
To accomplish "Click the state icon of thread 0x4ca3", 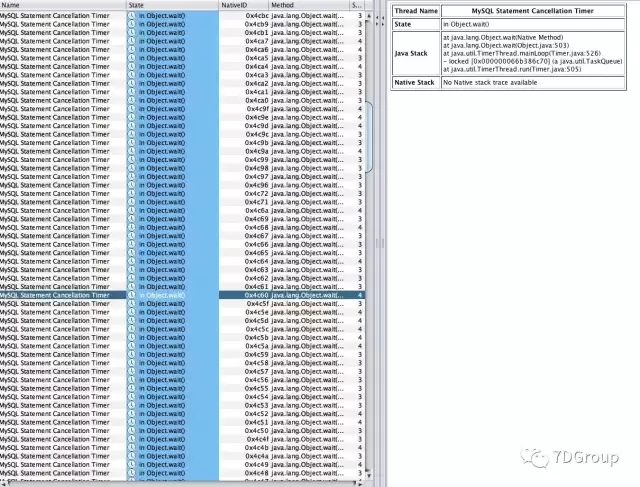I will click(x=131, y=75).
